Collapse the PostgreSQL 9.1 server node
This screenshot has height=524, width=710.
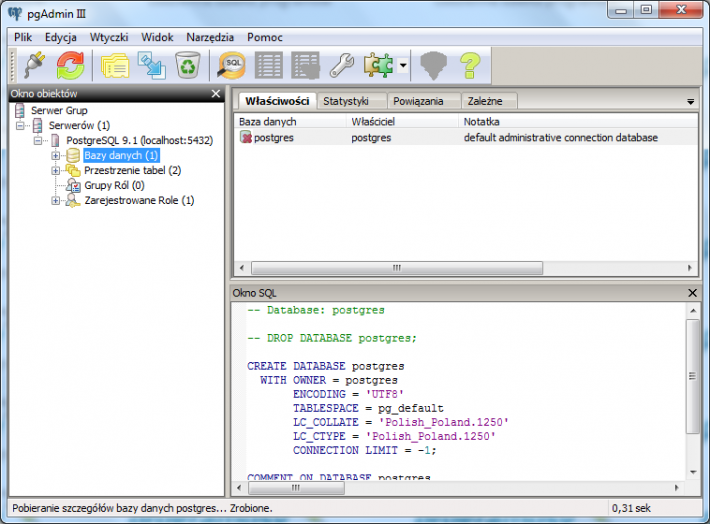pos(38,141)
